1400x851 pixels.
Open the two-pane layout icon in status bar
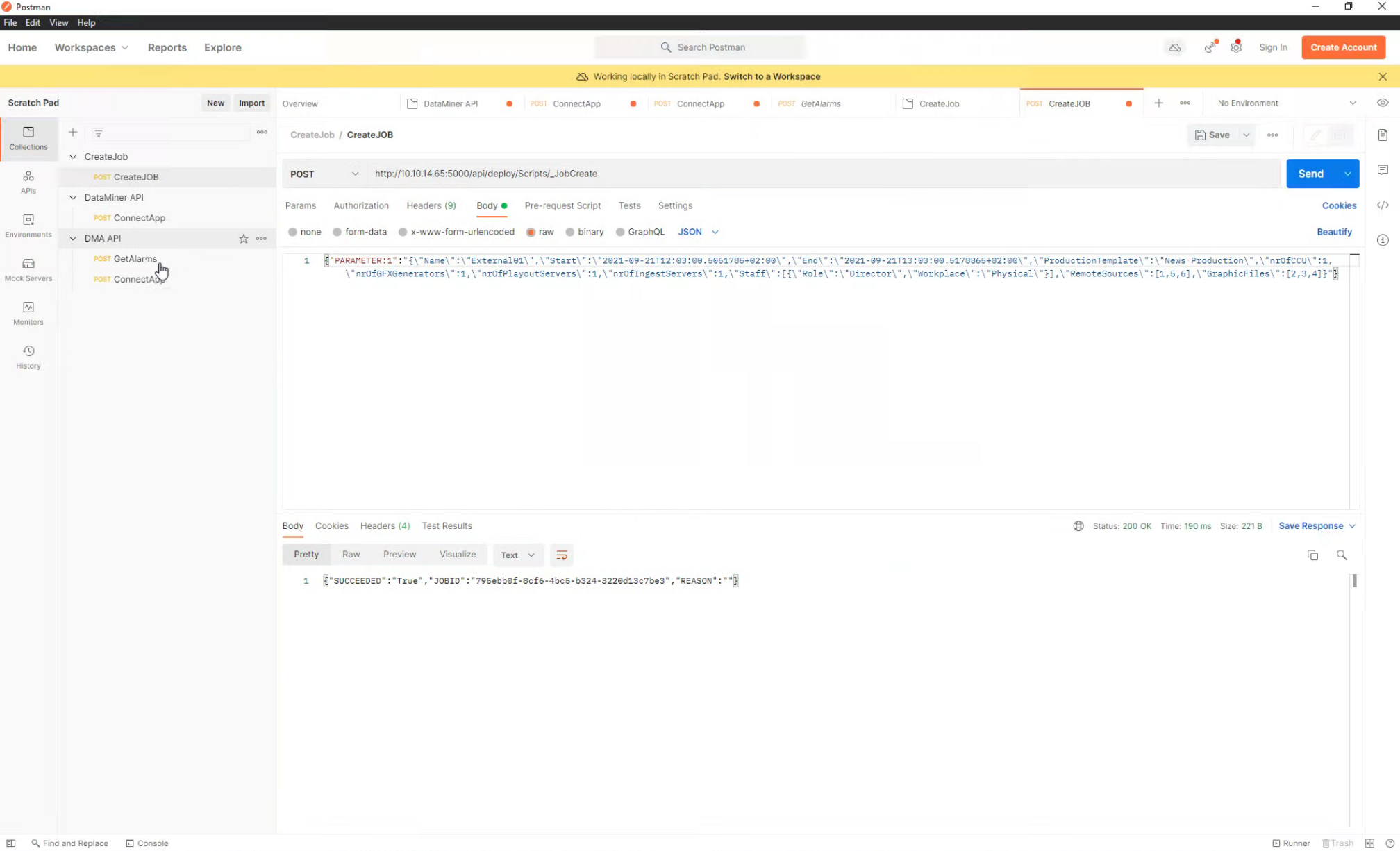[x=1369, y=843]
